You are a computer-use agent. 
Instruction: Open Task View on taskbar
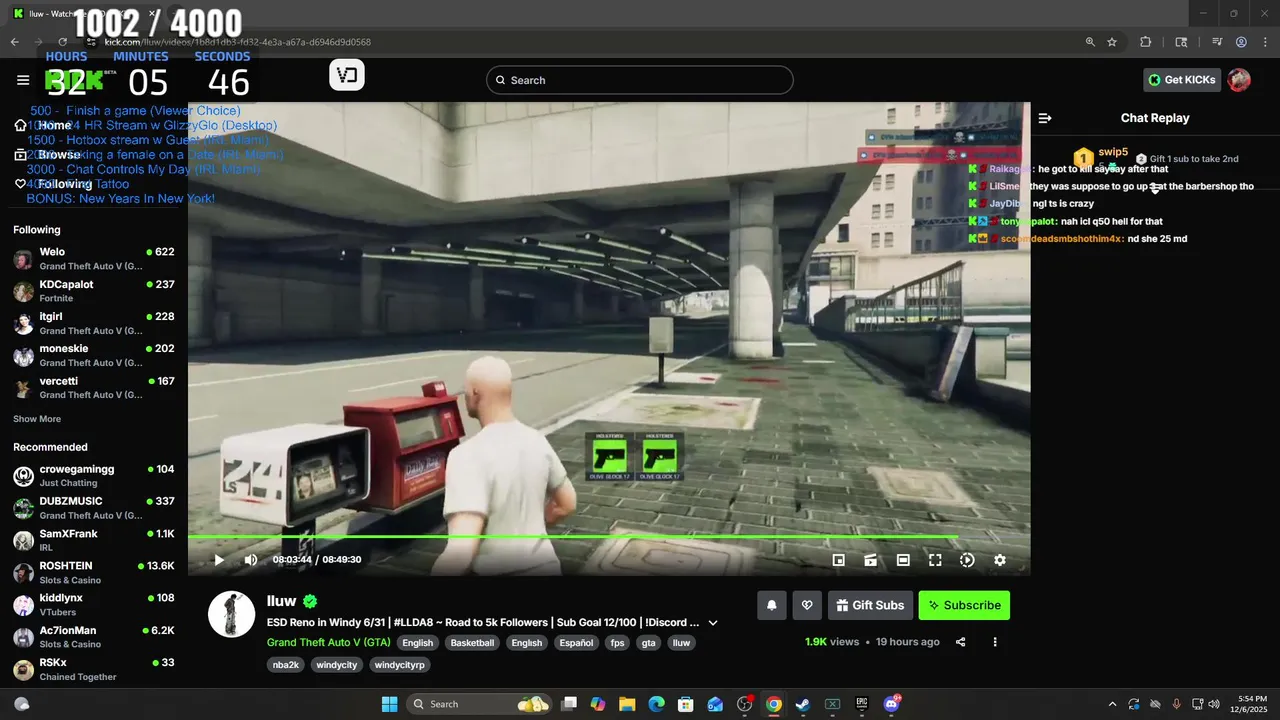(x=569, y=704)
